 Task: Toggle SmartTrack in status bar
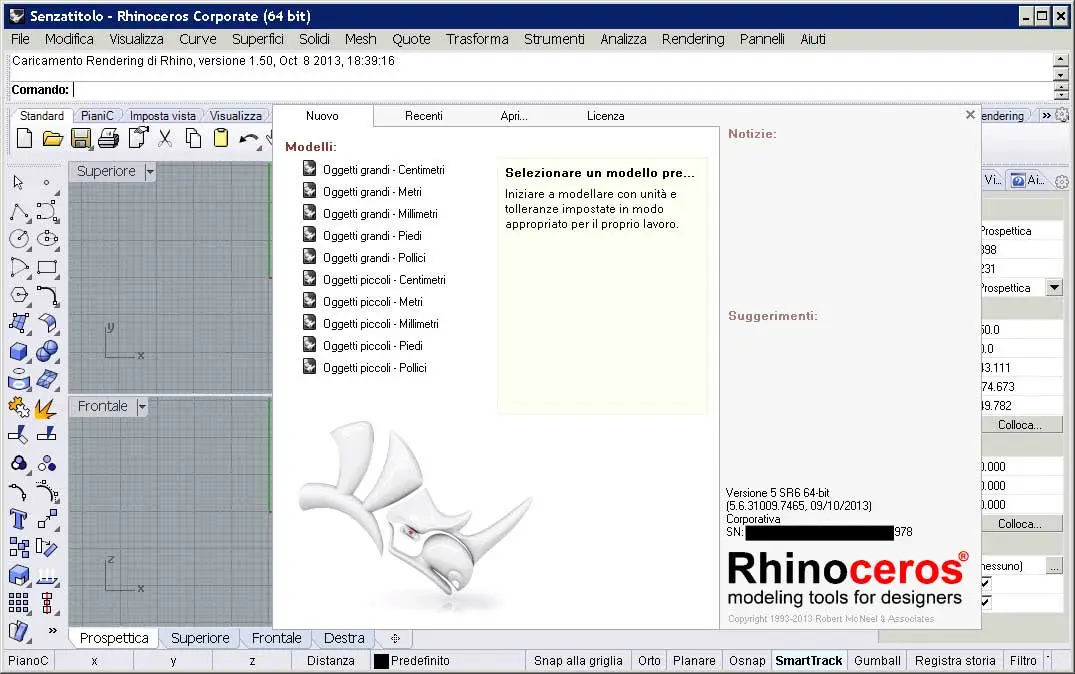click(x=808, y=660)
